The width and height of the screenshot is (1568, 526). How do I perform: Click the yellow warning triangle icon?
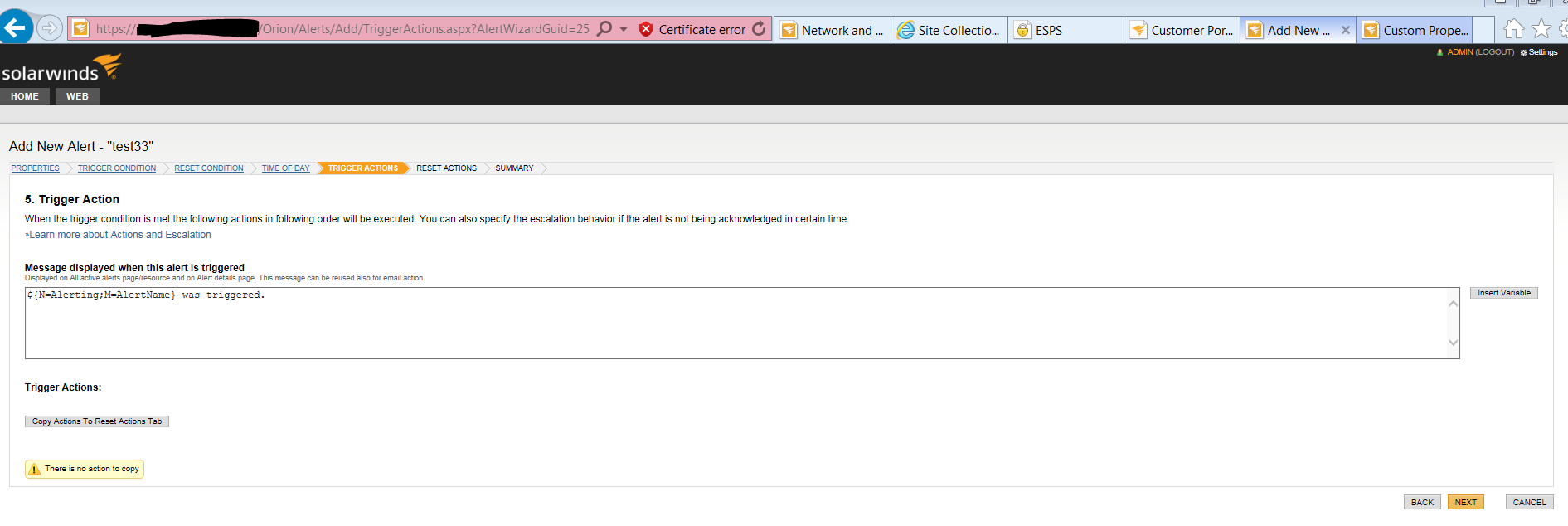point(34,470)
